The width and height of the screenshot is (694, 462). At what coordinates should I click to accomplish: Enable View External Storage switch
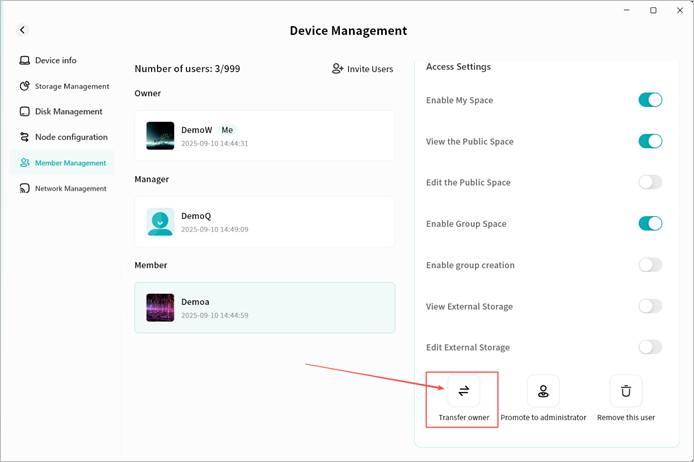coord(650,306)
